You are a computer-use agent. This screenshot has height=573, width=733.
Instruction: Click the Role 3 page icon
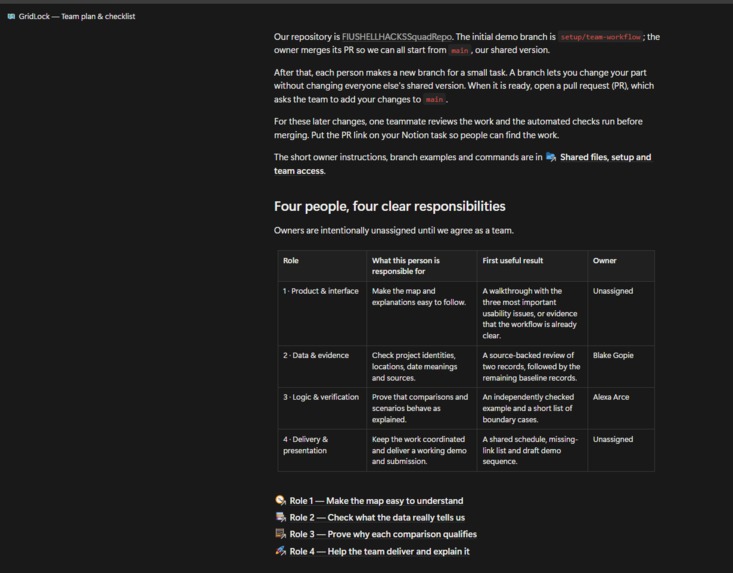tap(280, 534)
